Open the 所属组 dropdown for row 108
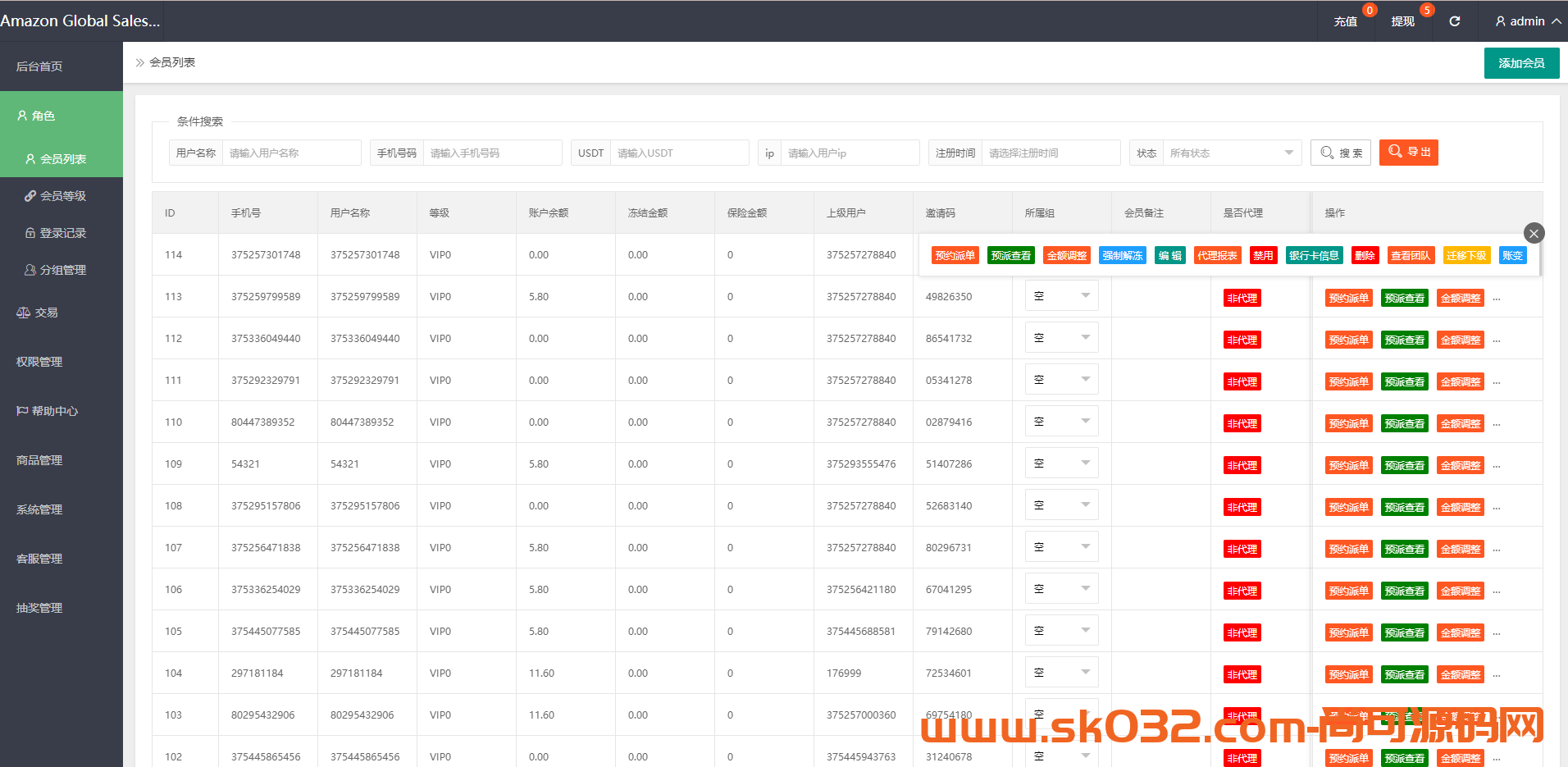1568x767 pixels. pos(1062,505)
